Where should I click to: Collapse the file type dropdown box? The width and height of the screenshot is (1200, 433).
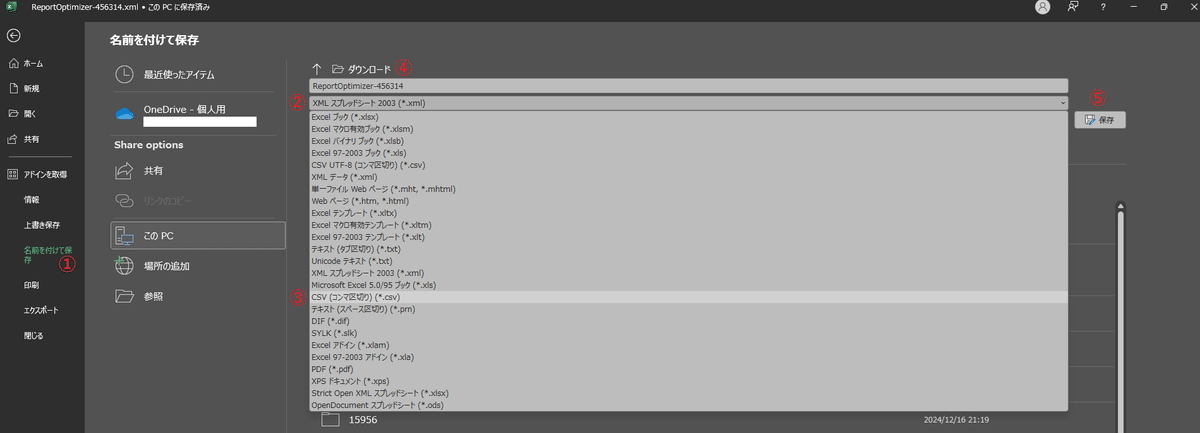[688, 102]
